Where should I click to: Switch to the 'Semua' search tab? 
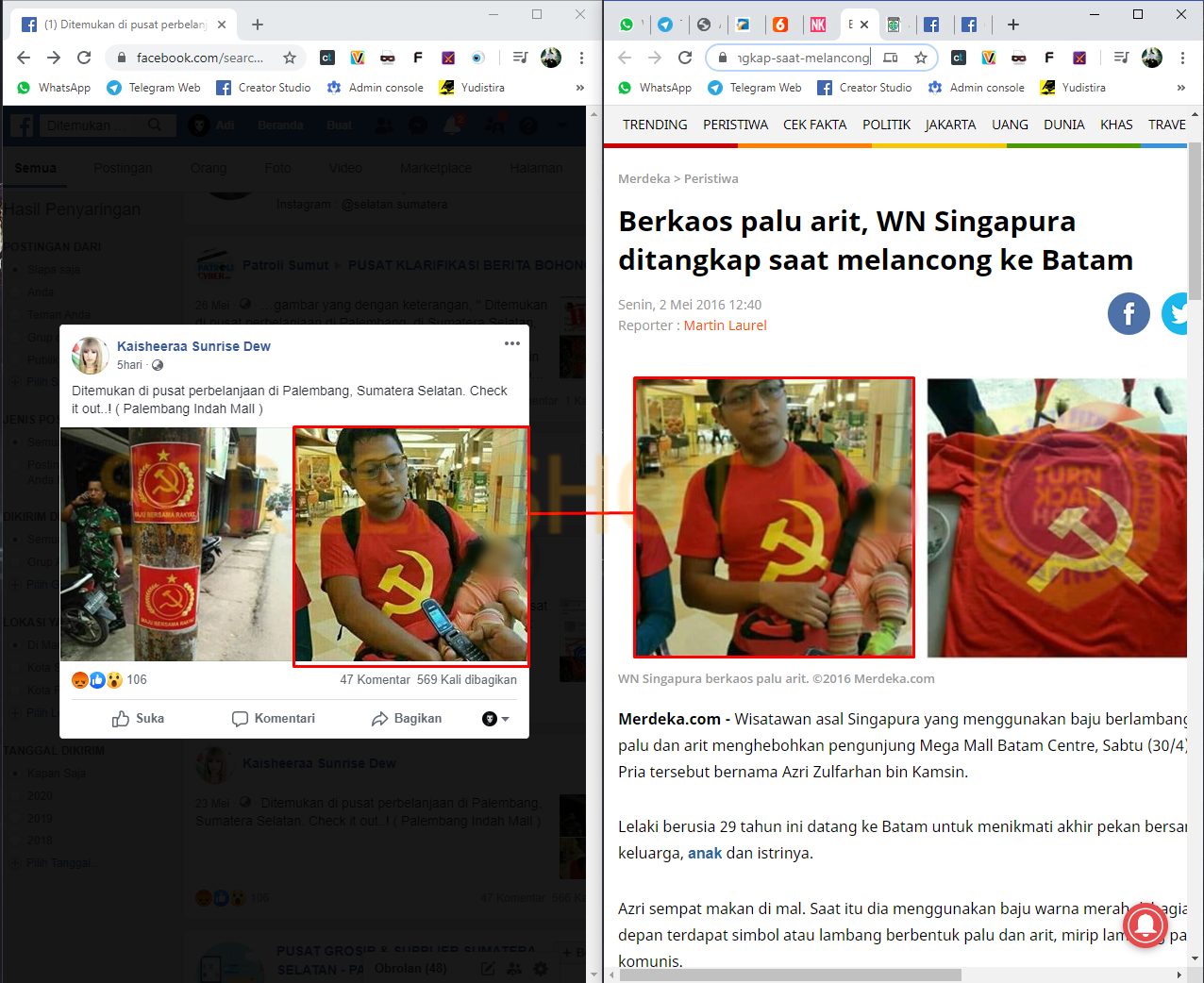point(36,168)
